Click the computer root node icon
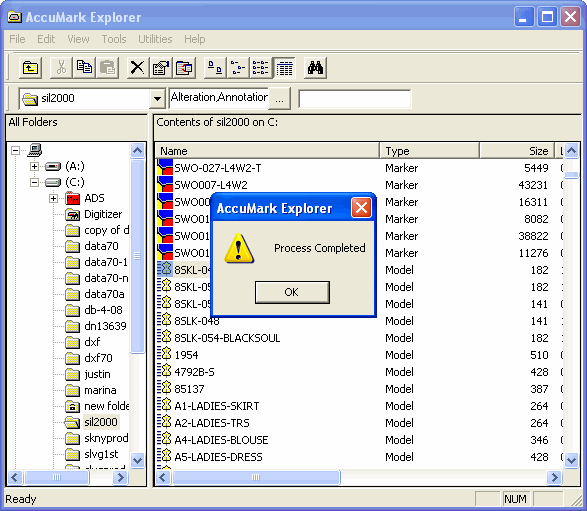Image resolution: width=587 pixels, height=511 pixels. point(34,150)
